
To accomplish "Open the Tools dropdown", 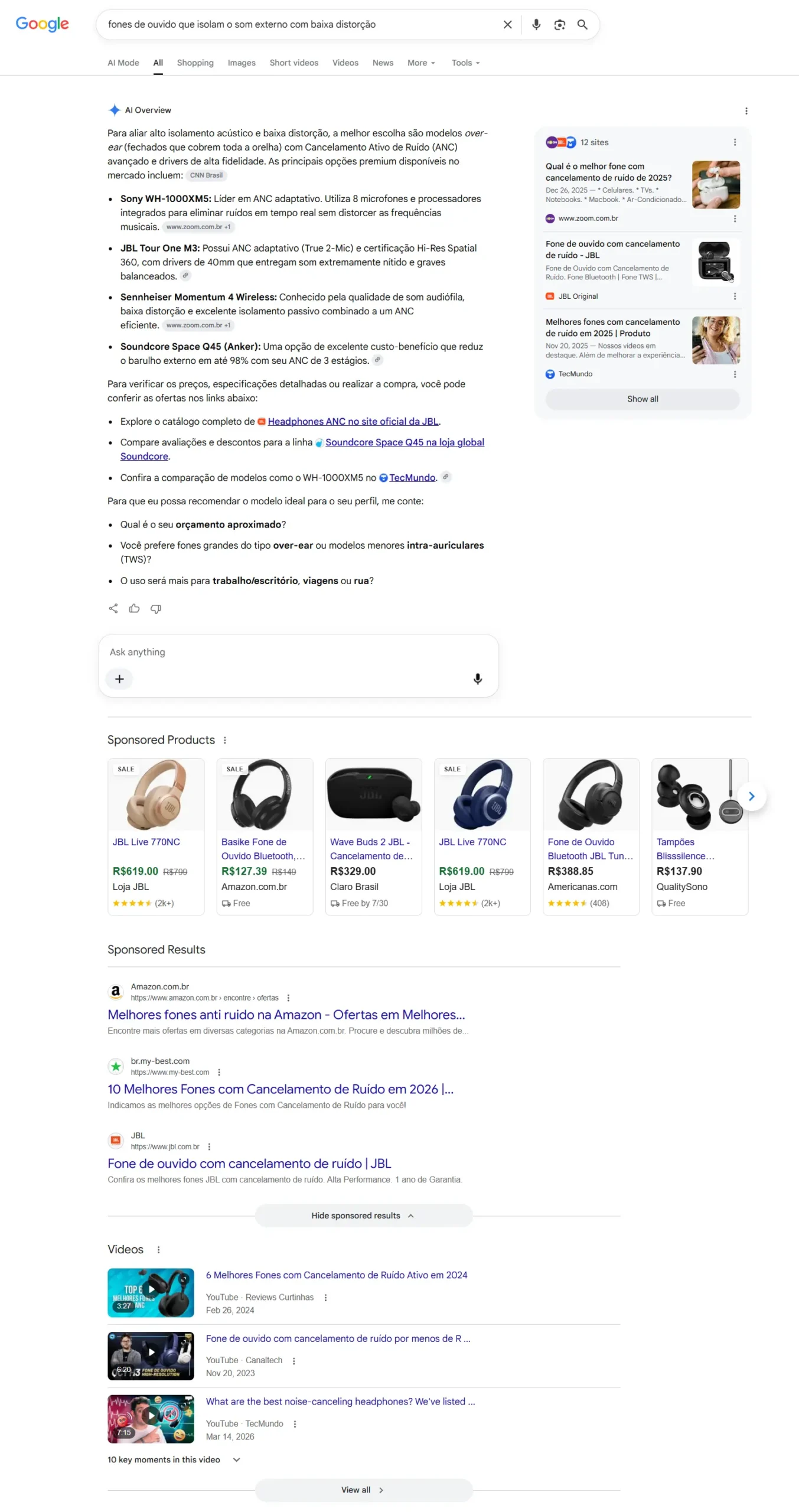I will click(466, 63).
